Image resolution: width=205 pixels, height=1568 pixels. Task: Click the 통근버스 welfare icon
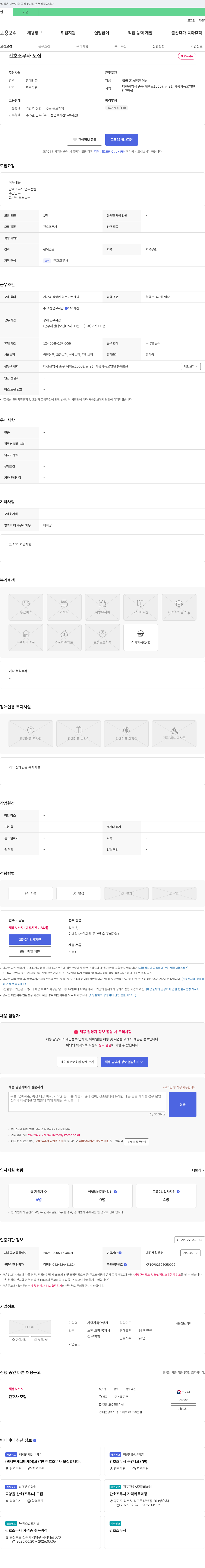pyautogui.click(x=26, y=607)
